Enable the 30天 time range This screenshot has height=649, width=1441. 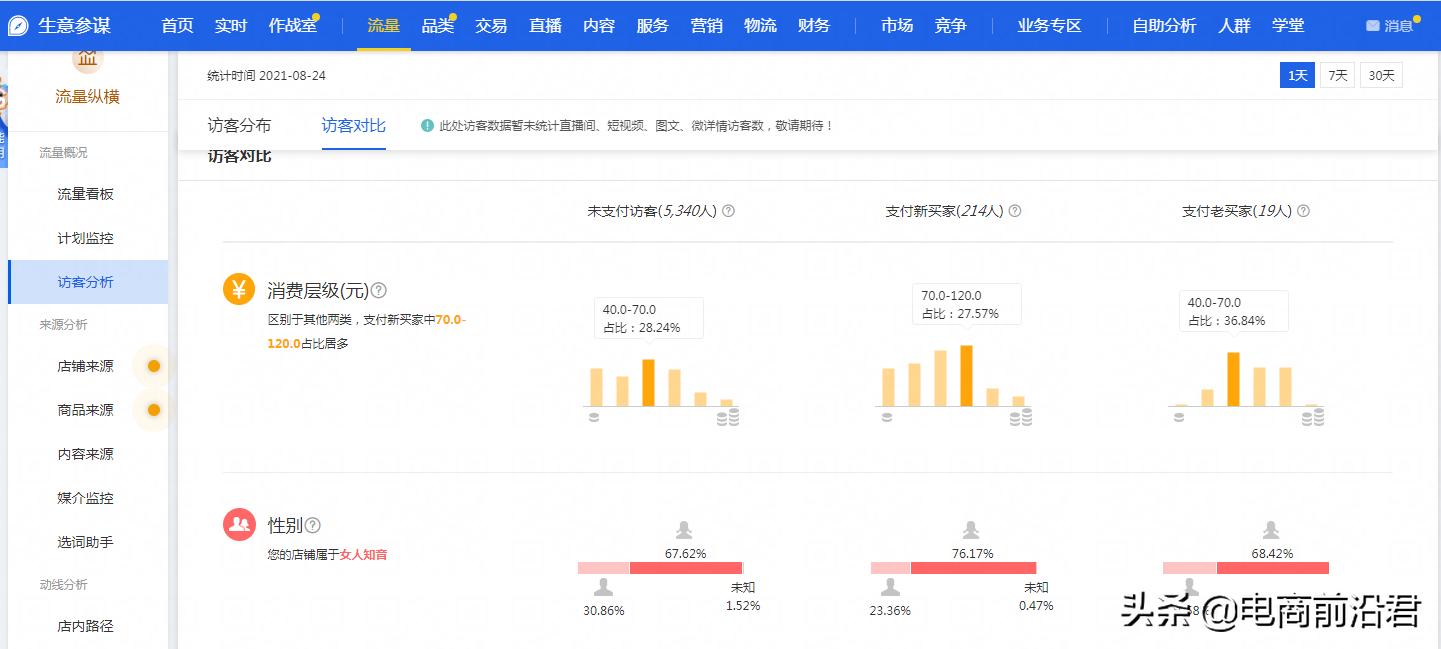[1380, 74]
